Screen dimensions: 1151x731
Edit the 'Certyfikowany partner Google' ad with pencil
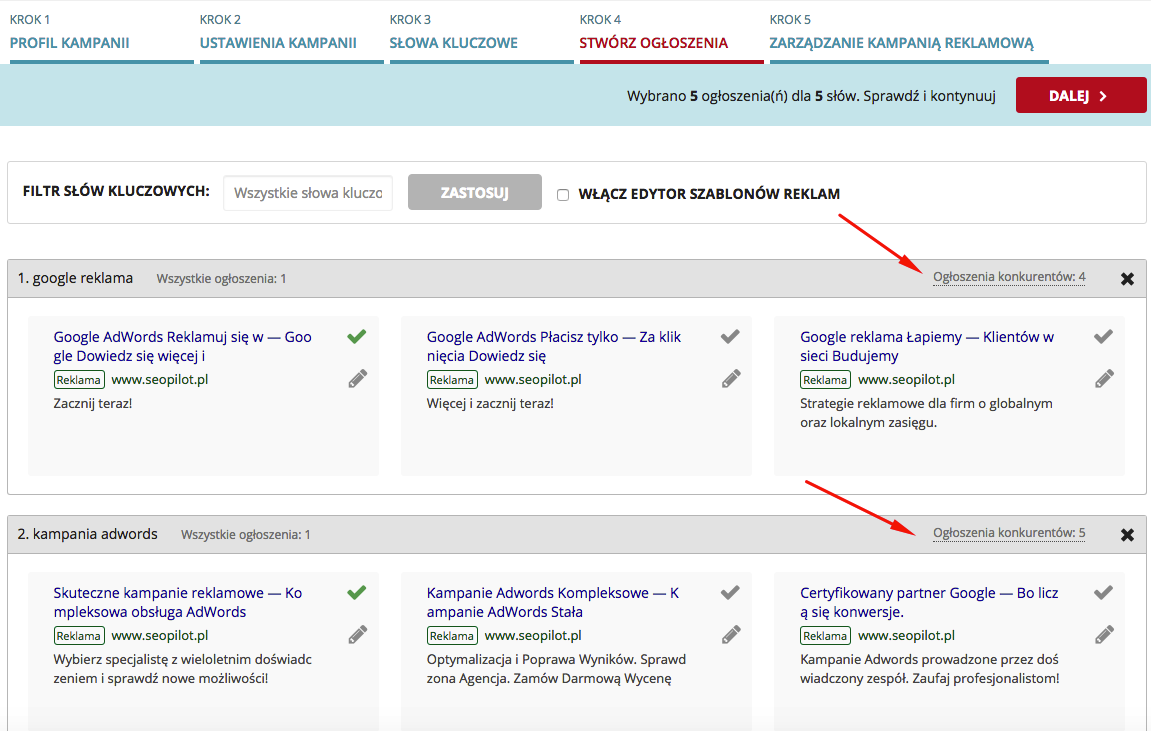coord(1104,634)
